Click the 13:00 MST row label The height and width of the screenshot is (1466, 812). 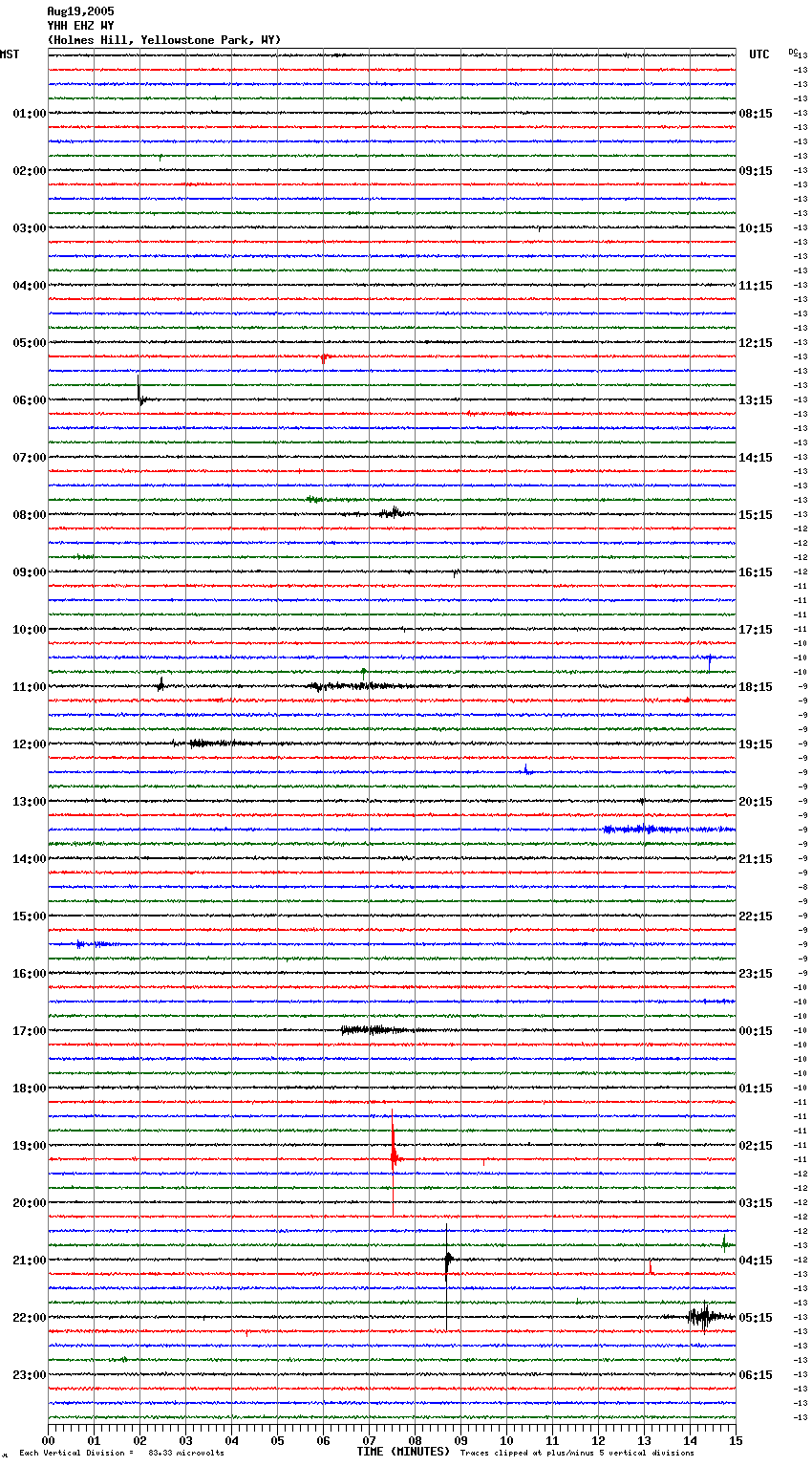point(30,802)
